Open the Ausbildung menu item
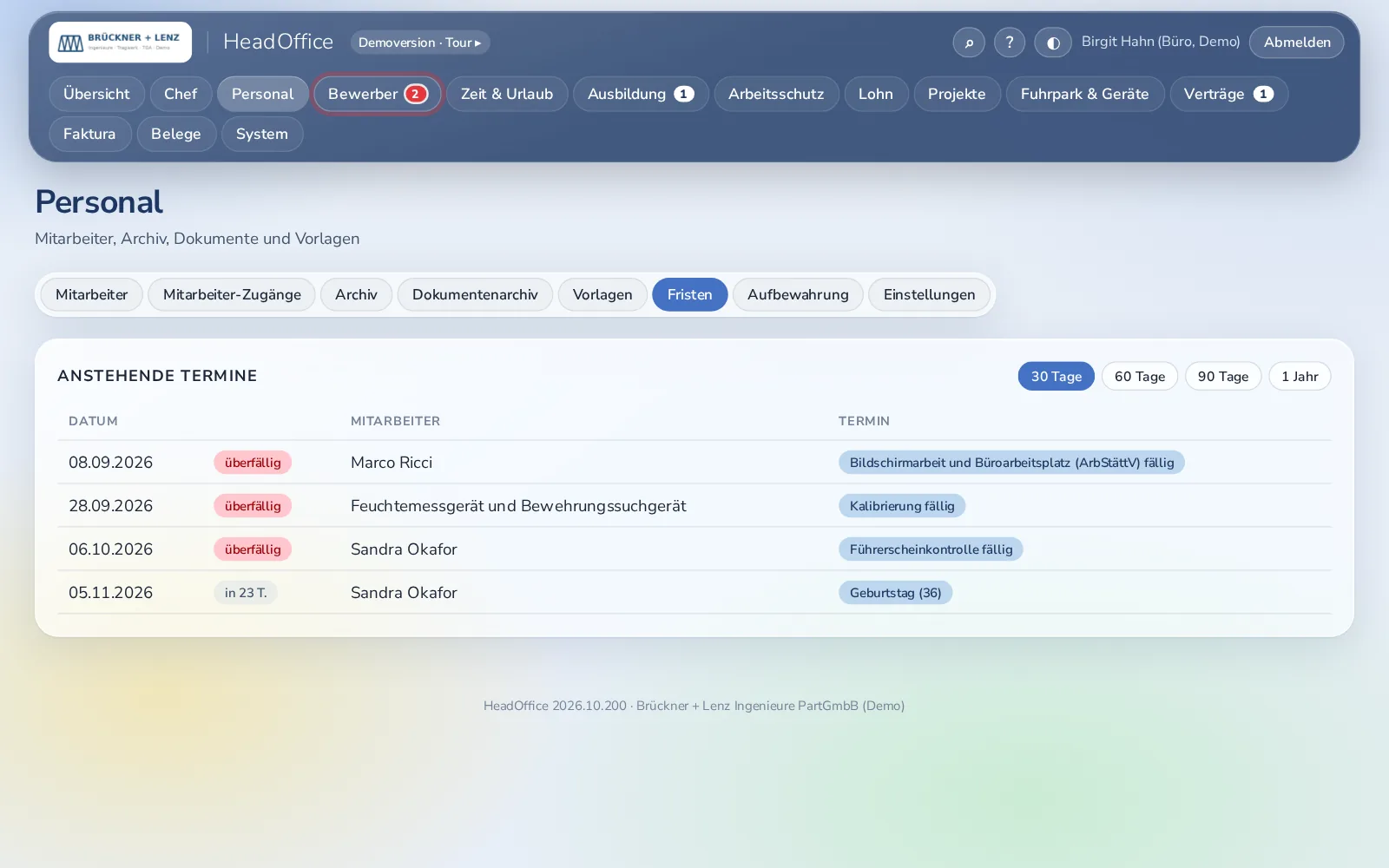The height and width of the screenshot is (868, 1389). (641, 94)
